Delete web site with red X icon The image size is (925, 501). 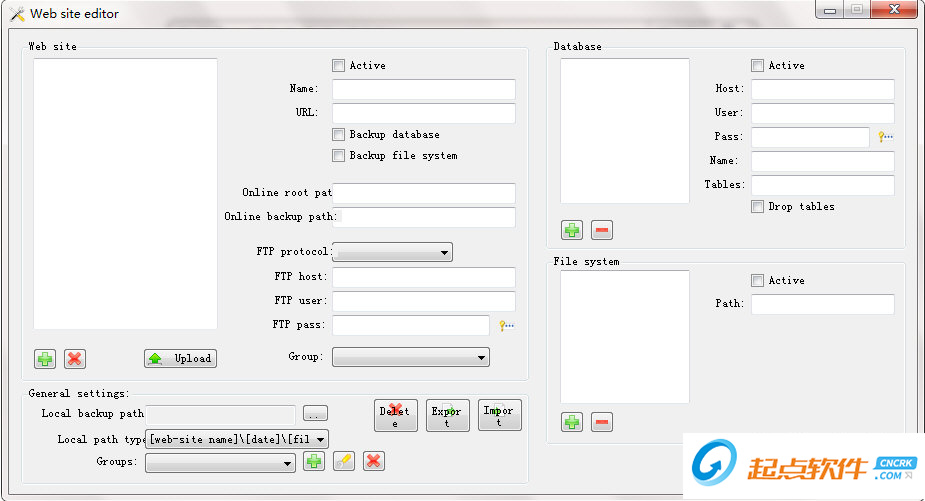pos(75,358)
